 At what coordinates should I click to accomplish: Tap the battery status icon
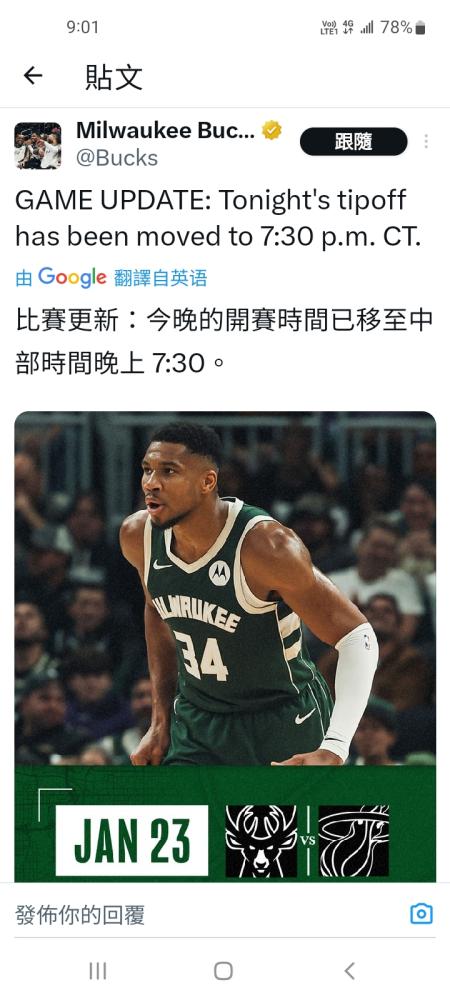(420, 27)
